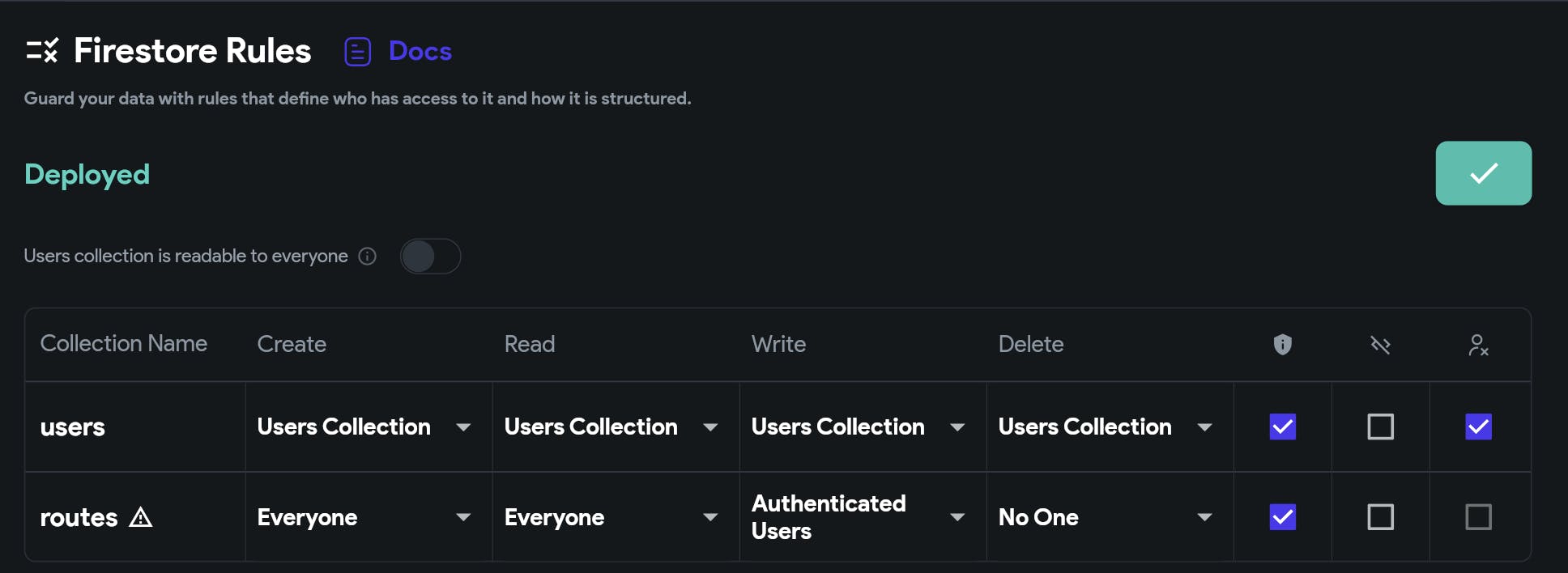Screen dimensions: 1568x573
Task: Uncheck the shield checkbox for routes row
Action: click(1282, 517)
